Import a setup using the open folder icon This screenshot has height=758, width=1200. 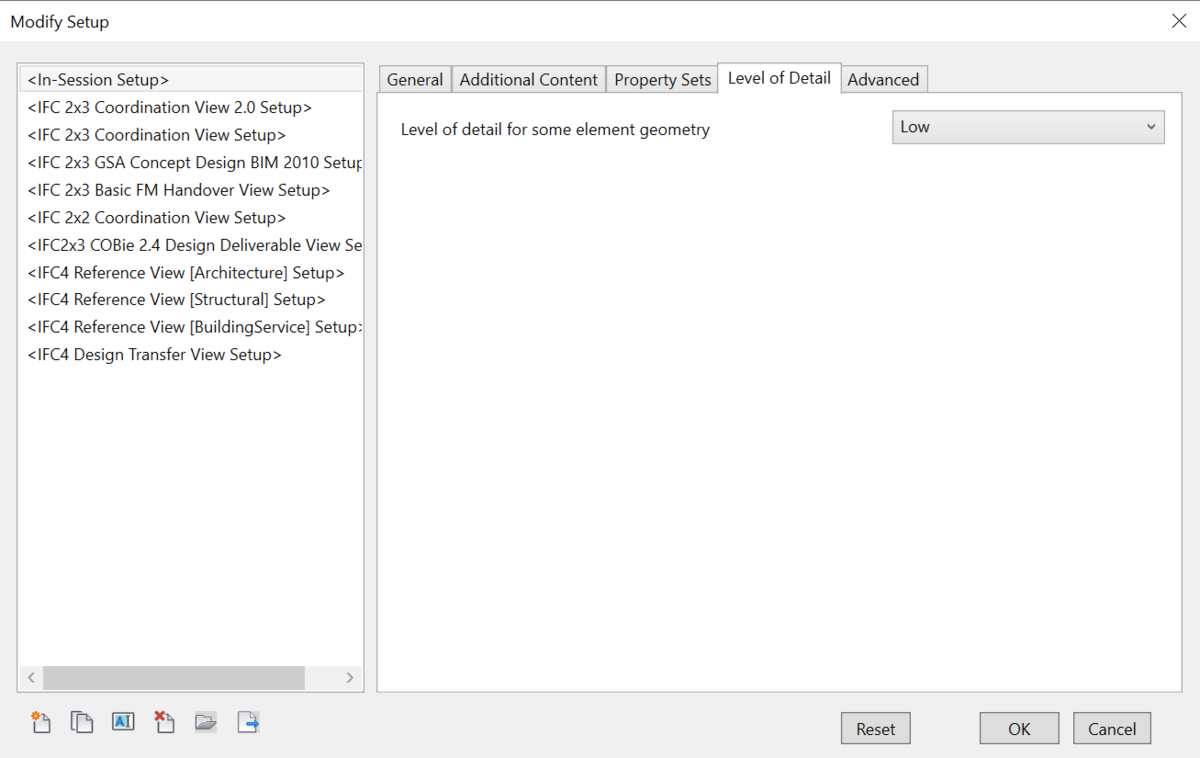[206, 722]
